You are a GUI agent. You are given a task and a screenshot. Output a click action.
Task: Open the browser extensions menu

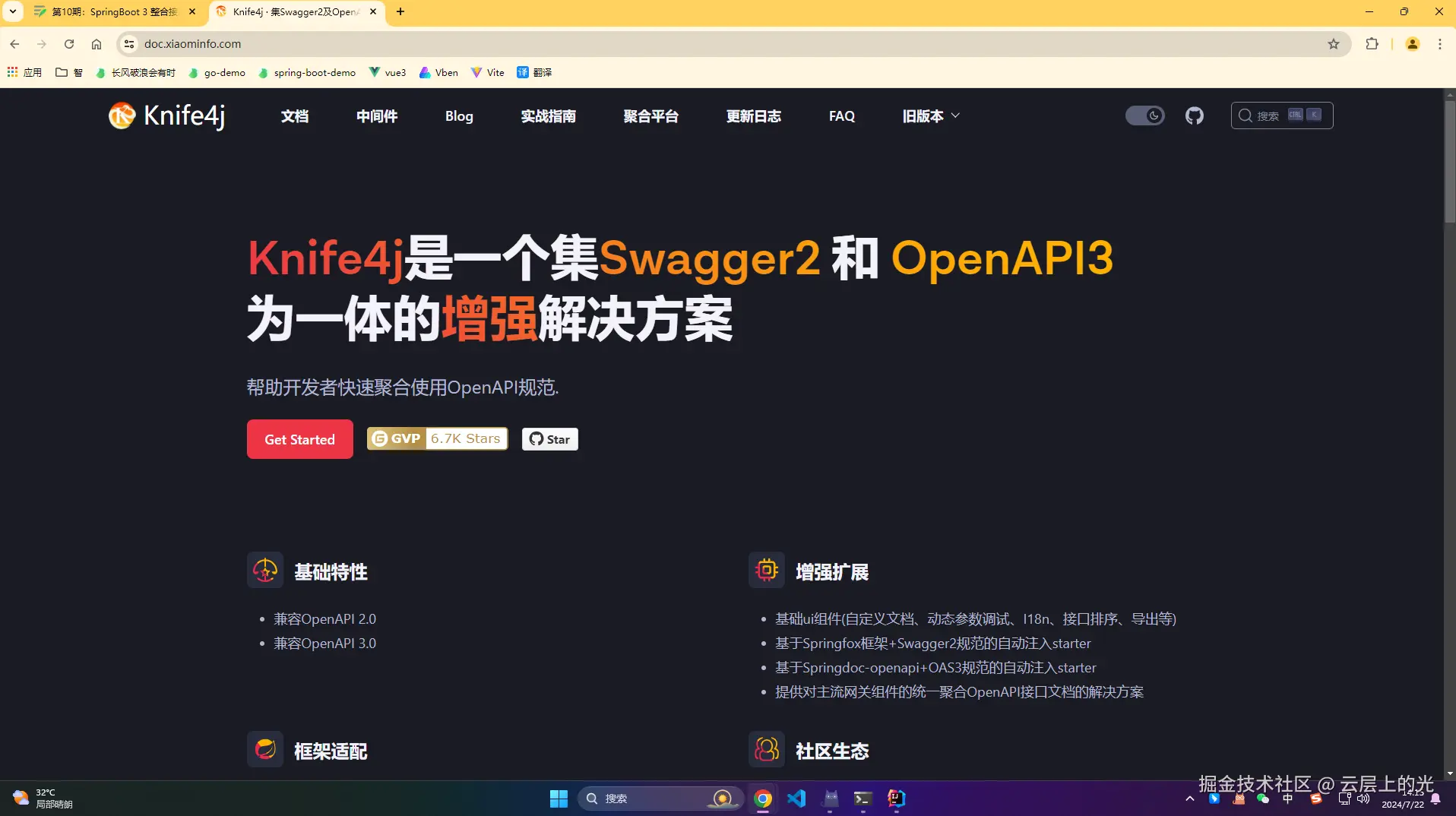point(1372,44)
